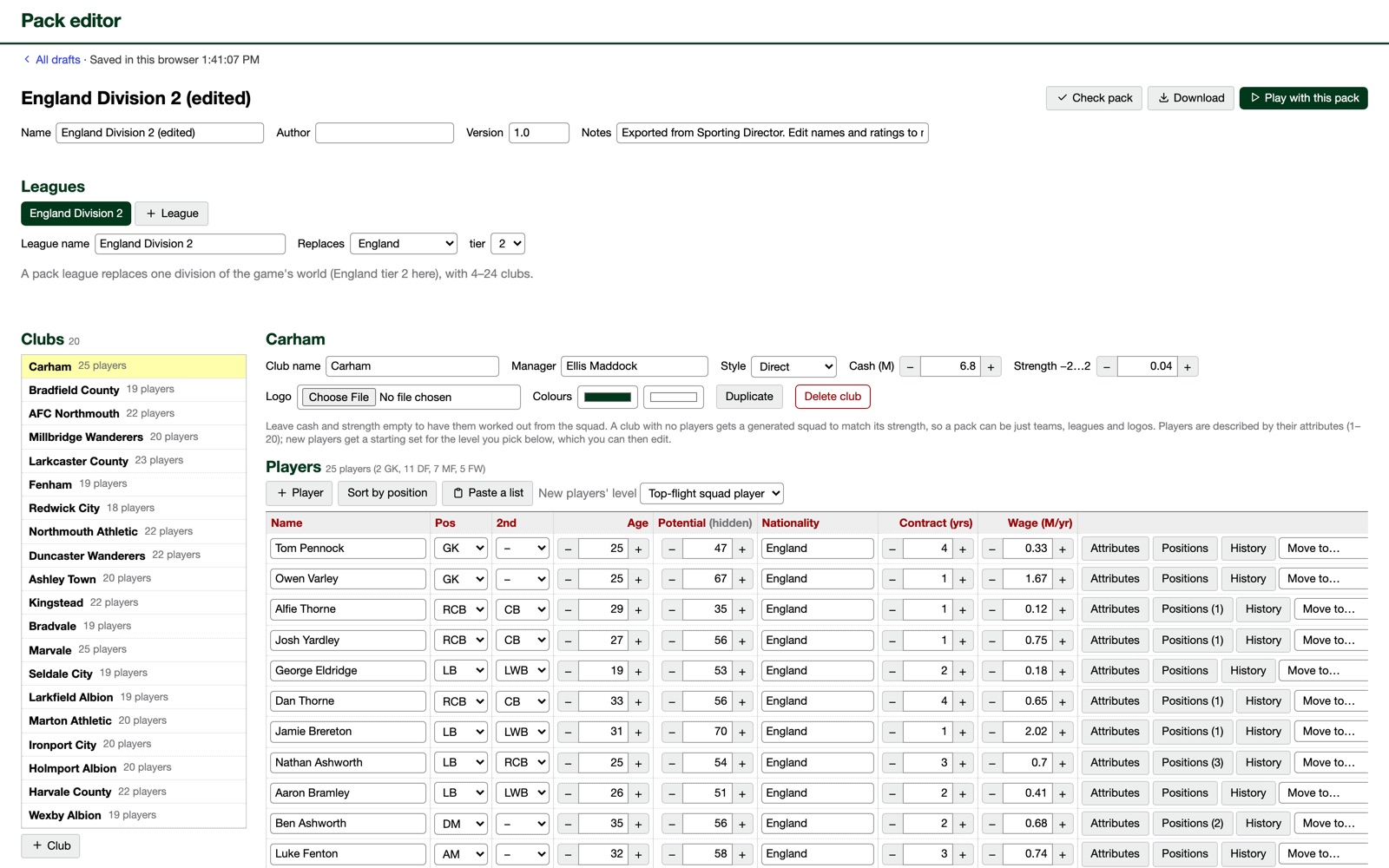Decrease Nathan Ashworth's contract years
1389x868 pixels.
(x=892, y=763)
